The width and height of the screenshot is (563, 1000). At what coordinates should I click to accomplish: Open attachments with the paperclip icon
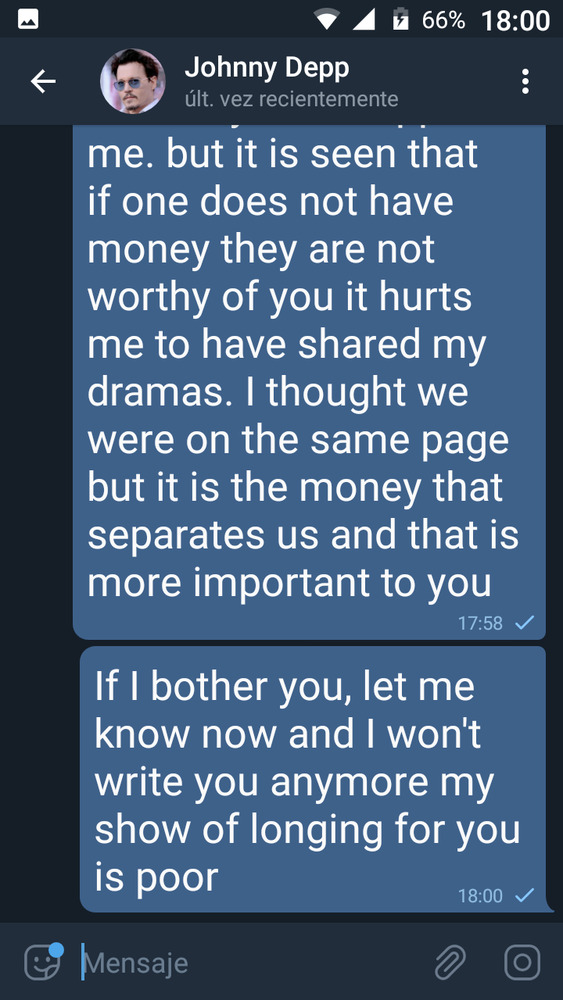(450, 962)
